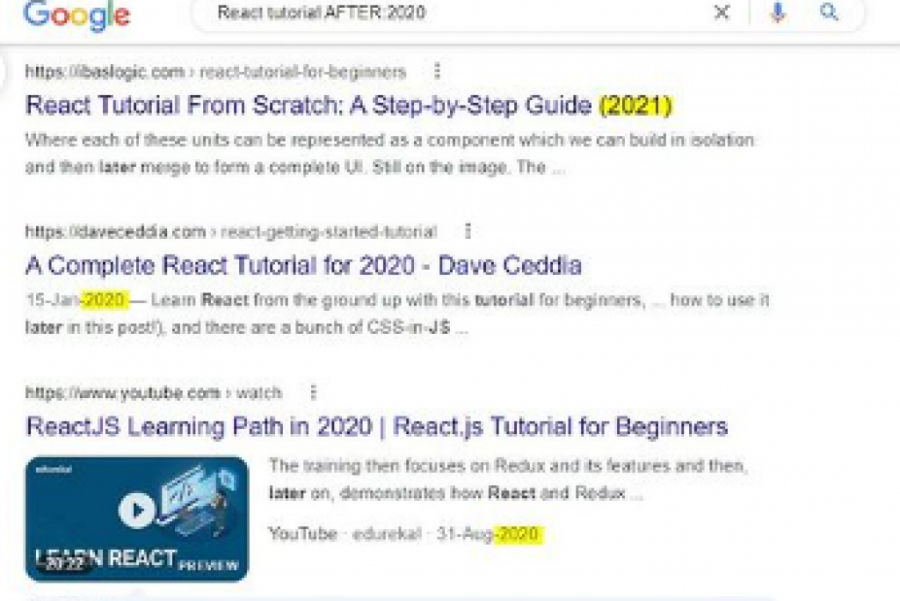Open A Complete React Tutorial for 2020 link
Viewport: 900px width, 601px height.
(303, 265)
